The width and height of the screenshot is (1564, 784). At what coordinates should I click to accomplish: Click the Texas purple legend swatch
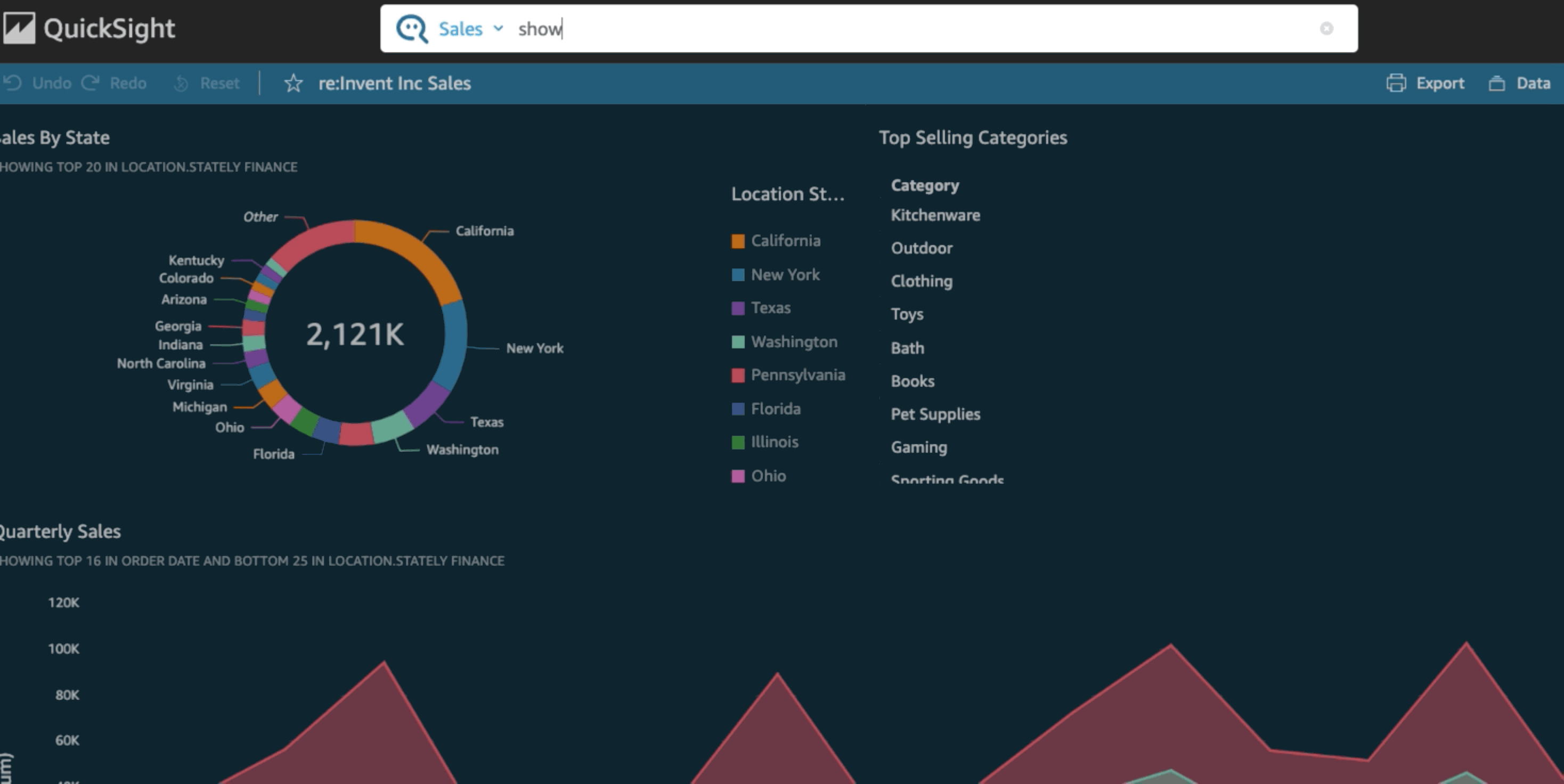pyautogui.click(x=738, y=308)
